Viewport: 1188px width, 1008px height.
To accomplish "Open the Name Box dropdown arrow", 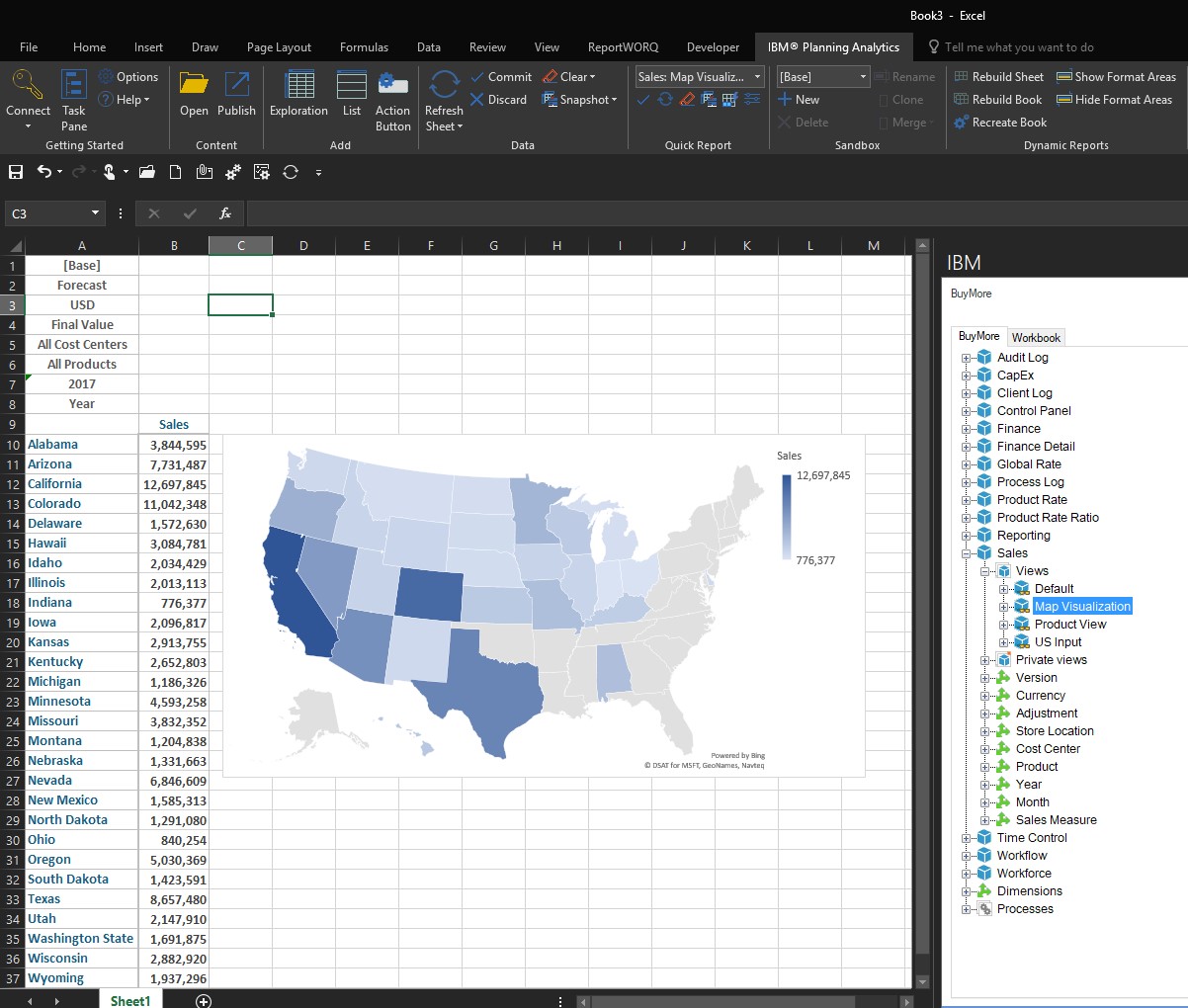I will pyautogui.click(x=95, y=213).
